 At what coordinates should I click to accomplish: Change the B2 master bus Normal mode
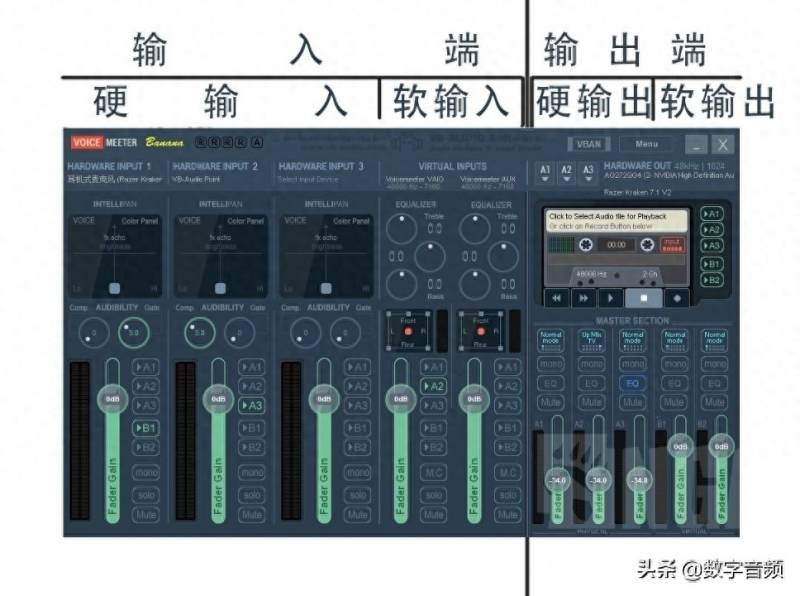pos(714,340)
